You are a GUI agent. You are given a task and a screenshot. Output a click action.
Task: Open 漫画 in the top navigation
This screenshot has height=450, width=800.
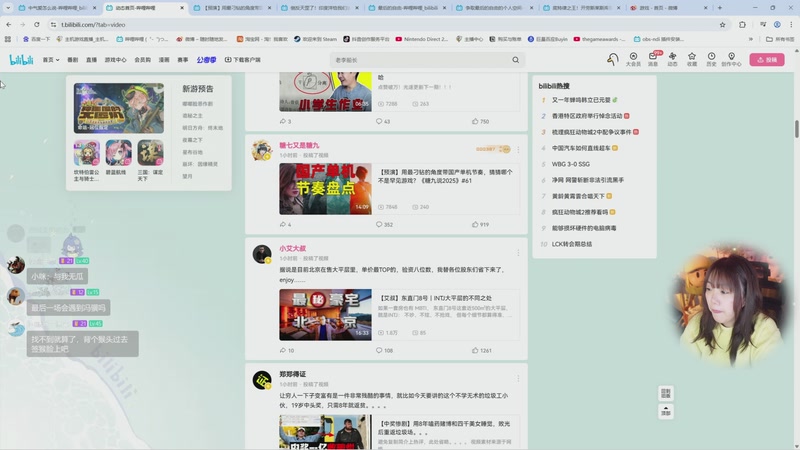pyautogui.click(x=164, y=60)
